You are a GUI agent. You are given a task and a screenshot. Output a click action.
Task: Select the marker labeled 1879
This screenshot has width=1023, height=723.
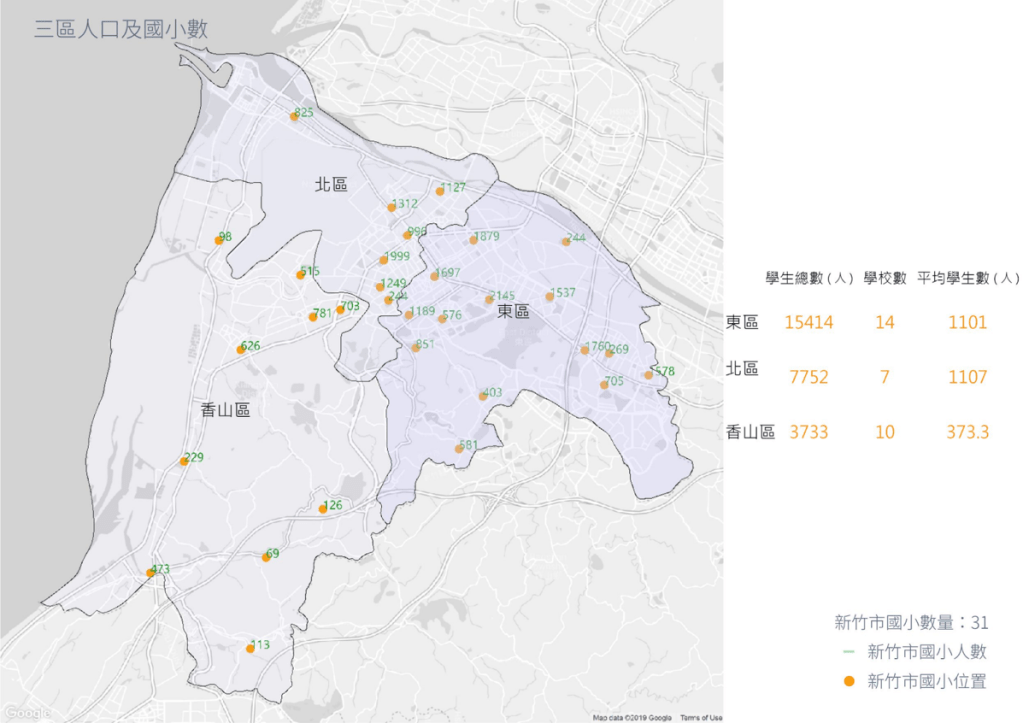pos(473,240)
